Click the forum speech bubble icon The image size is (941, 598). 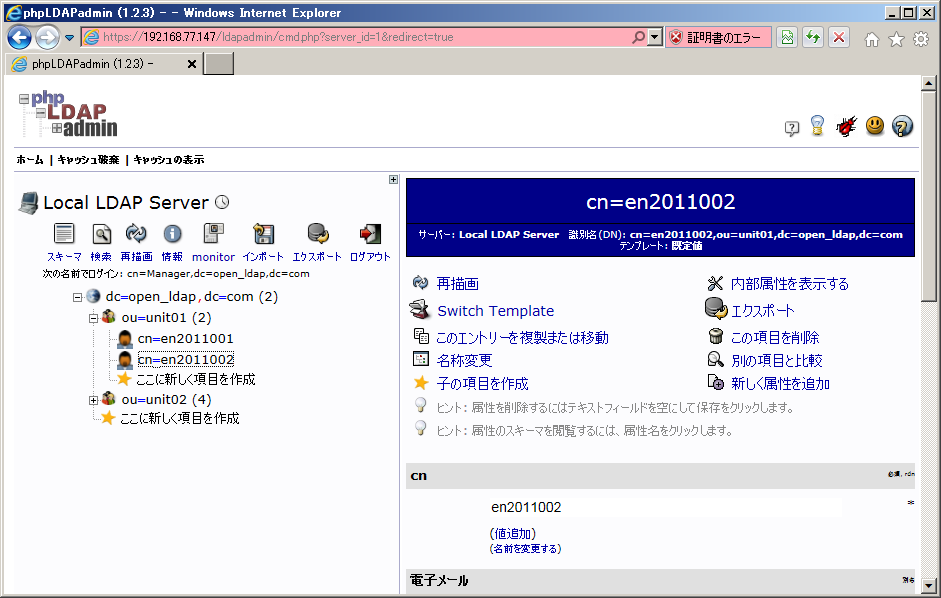click(792, 127)
